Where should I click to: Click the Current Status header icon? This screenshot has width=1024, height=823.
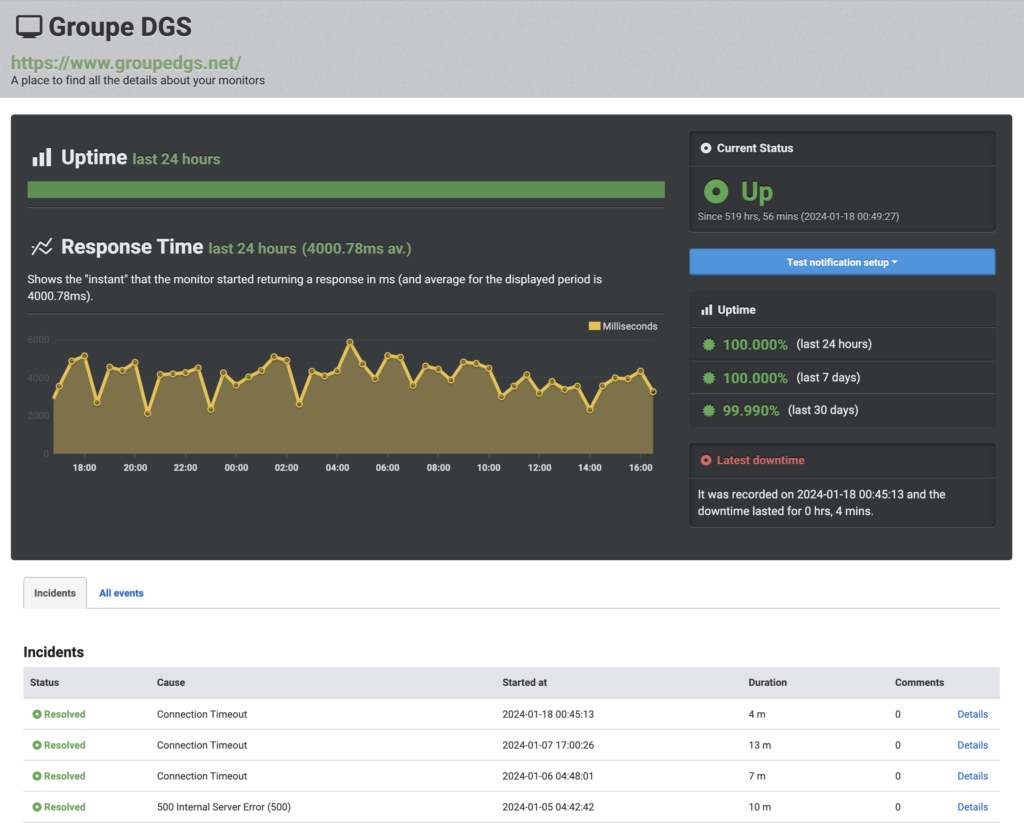tap(706, 148)
